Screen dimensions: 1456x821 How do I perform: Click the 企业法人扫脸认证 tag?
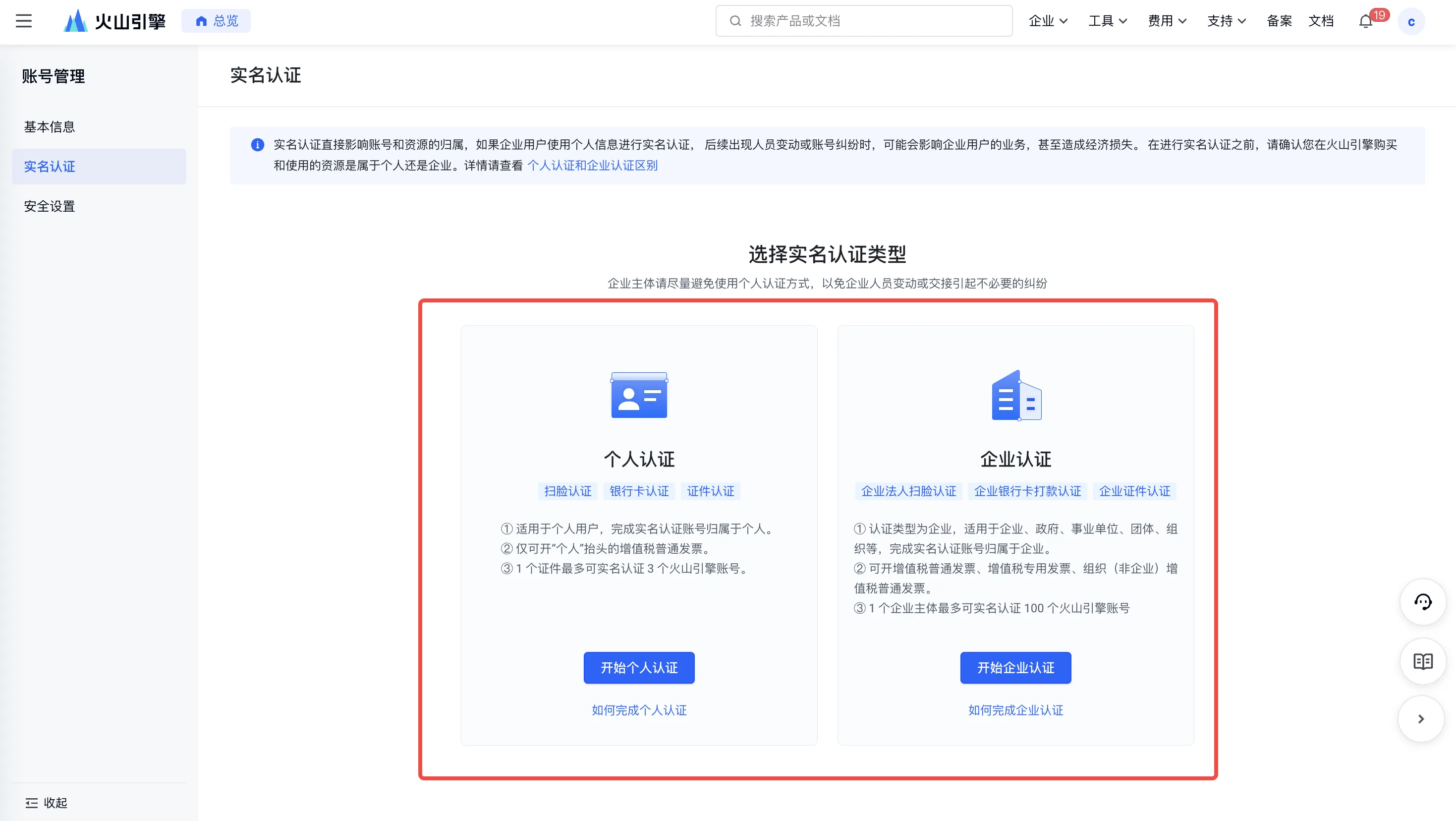click(908, 491)
